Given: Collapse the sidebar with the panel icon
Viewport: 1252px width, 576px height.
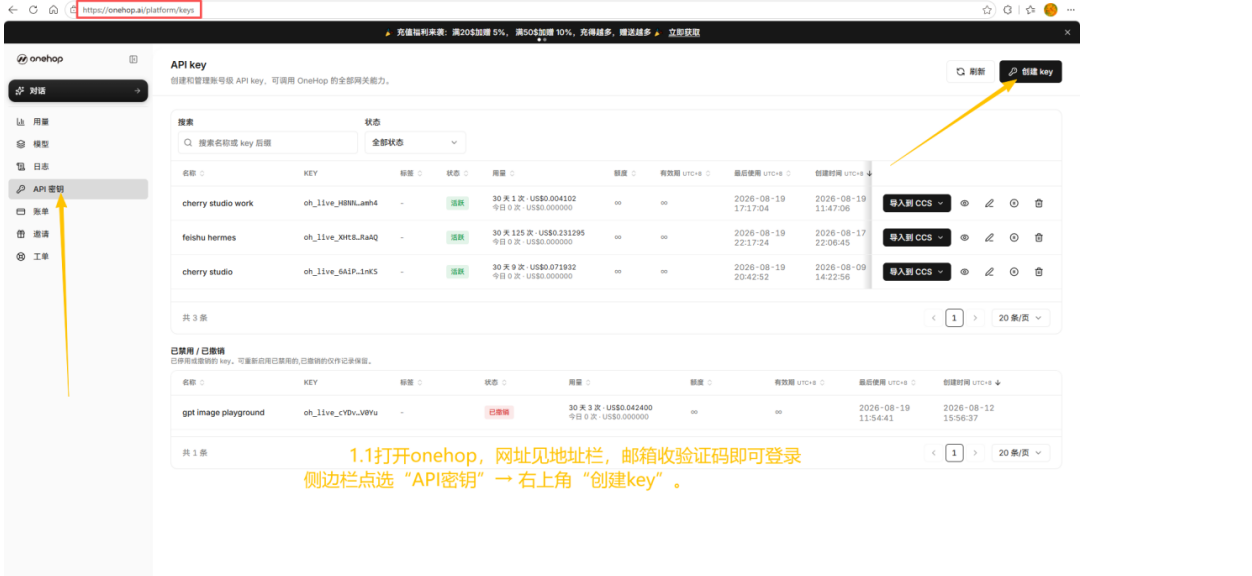Looking at the screenshot, I should 133,59.
